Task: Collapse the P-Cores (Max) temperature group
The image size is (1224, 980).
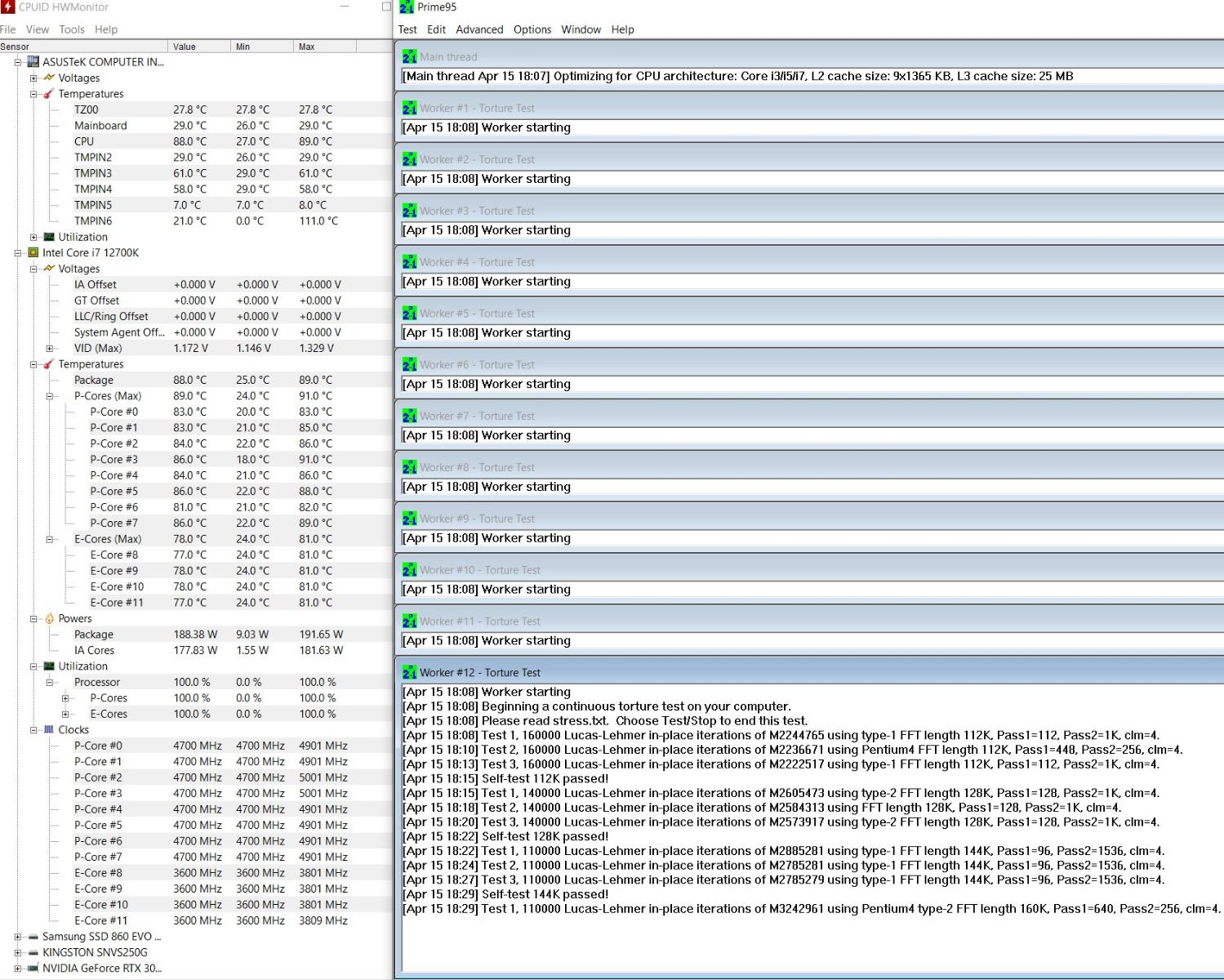Action: click(50, 396)
